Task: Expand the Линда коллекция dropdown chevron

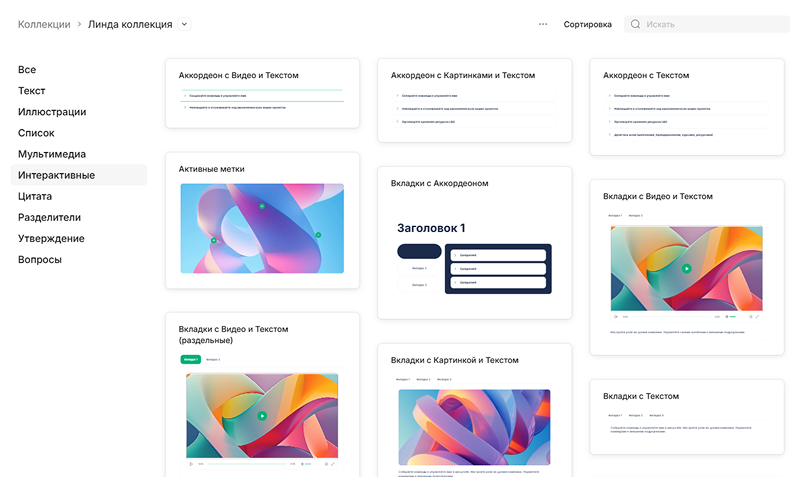Action: coord(184,24)
